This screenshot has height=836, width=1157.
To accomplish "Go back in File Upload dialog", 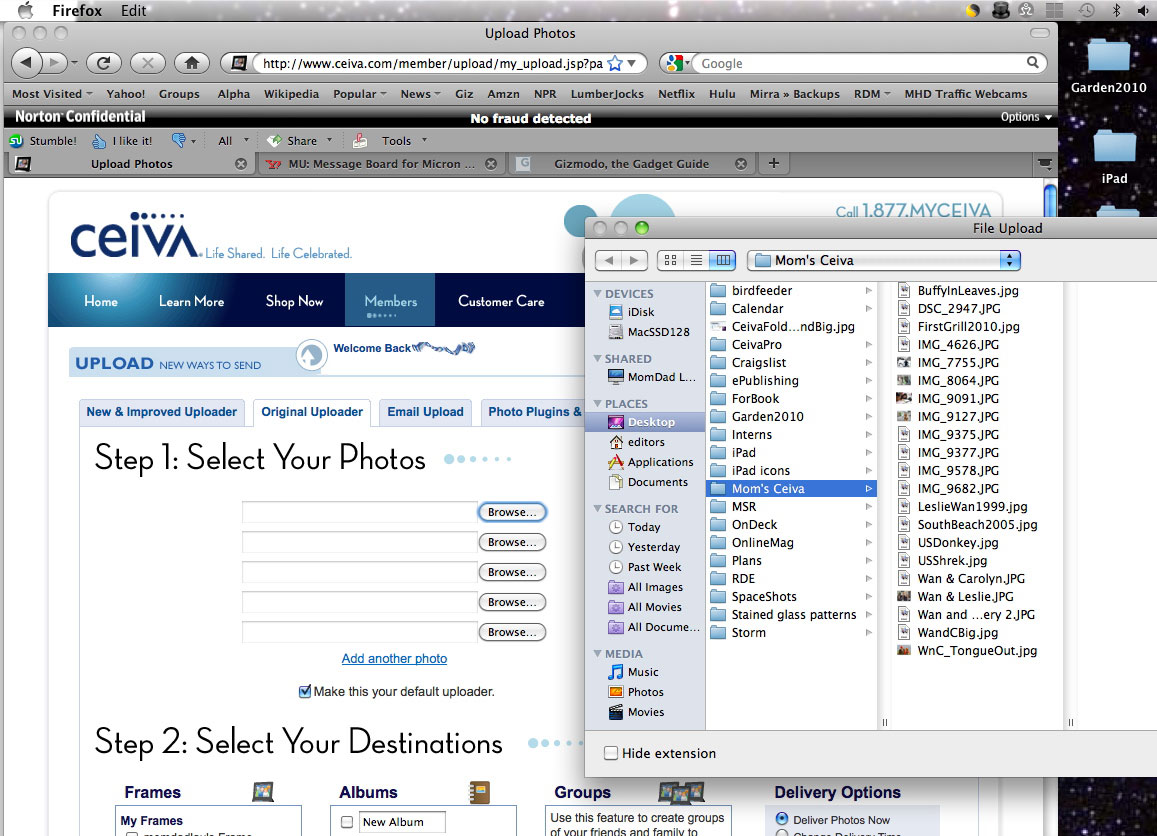I will pyautogui.click(x=608, y=260).
